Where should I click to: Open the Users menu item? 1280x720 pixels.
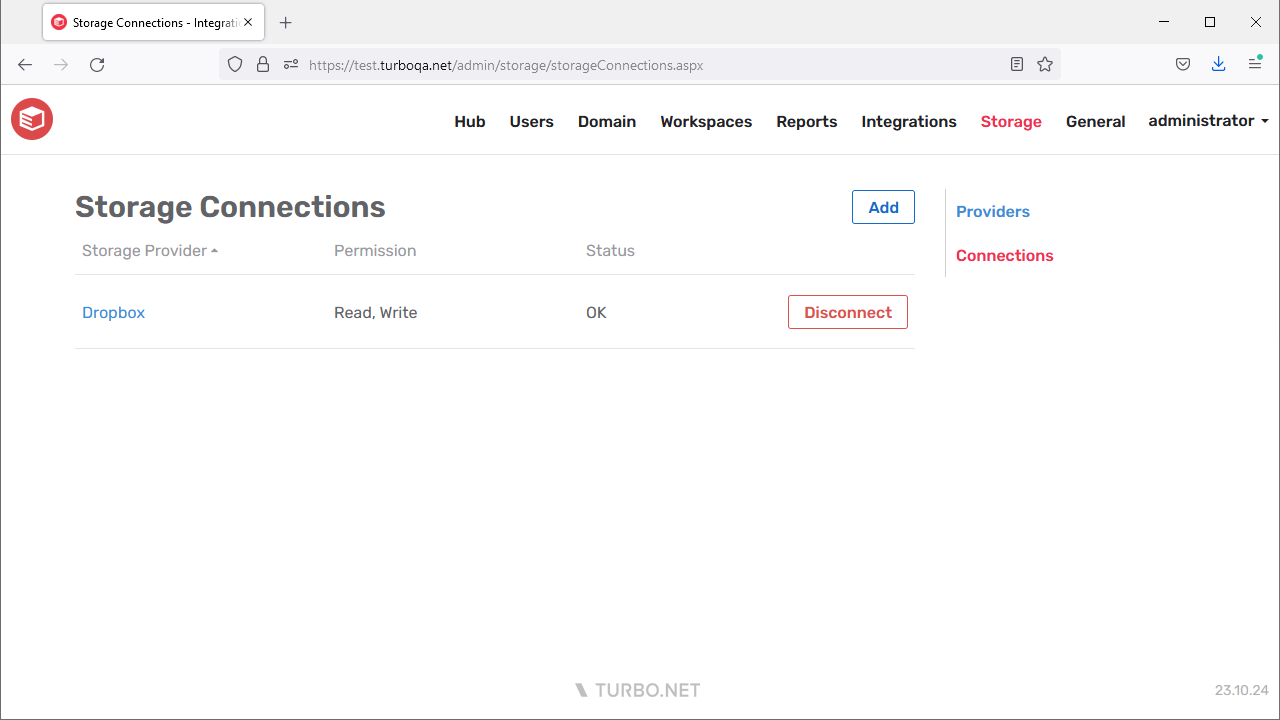(531, 121)
